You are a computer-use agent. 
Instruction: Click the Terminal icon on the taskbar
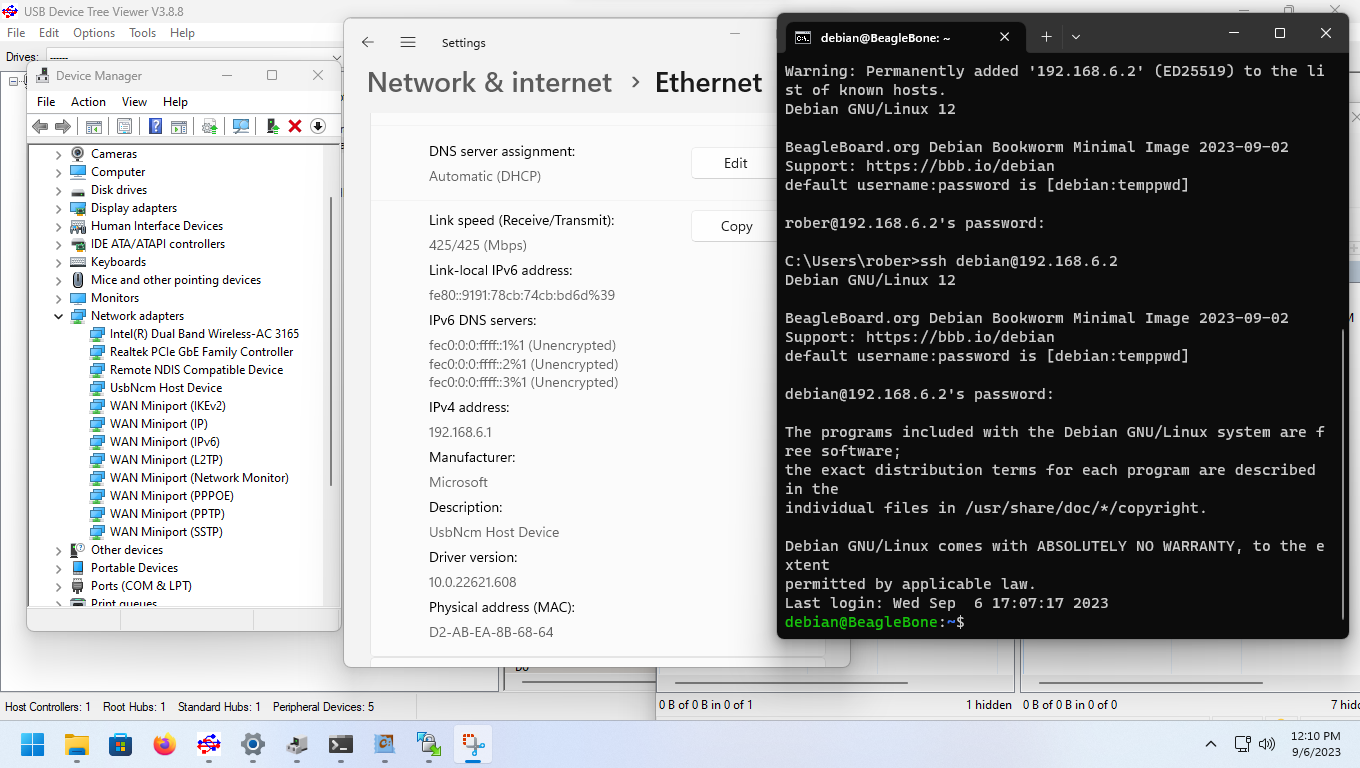tap(341, 744)
